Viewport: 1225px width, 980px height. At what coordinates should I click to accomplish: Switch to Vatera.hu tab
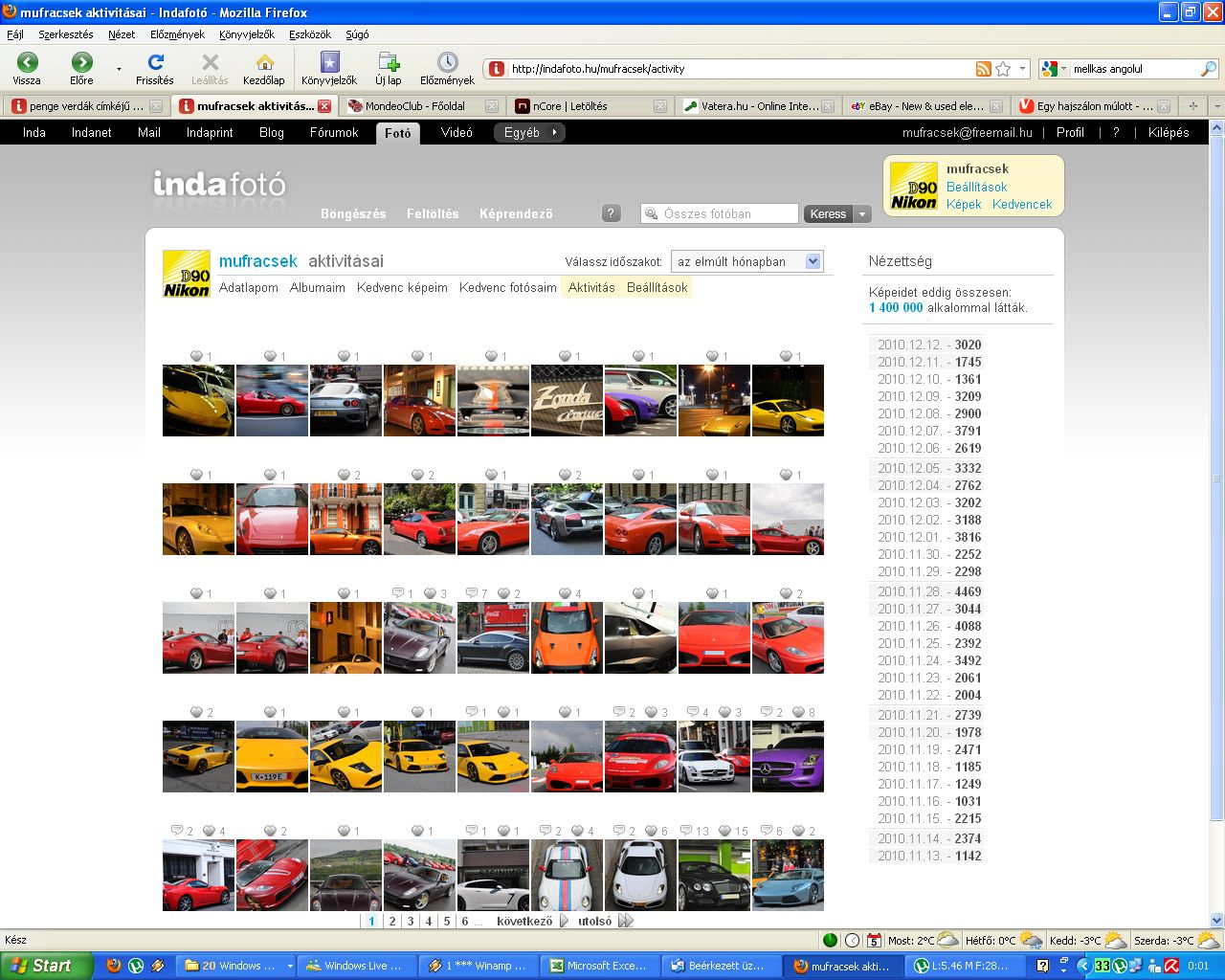point(760,106)
